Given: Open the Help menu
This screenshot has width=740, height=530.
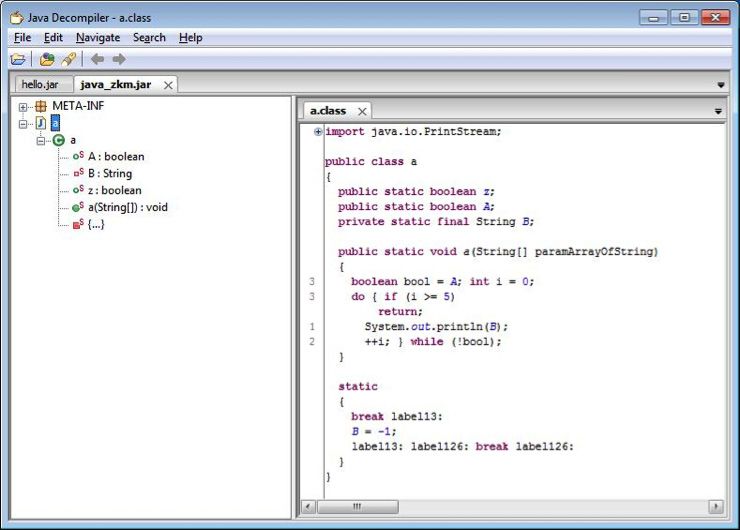Looking at the screenshot, I should [x=191, y=37].
